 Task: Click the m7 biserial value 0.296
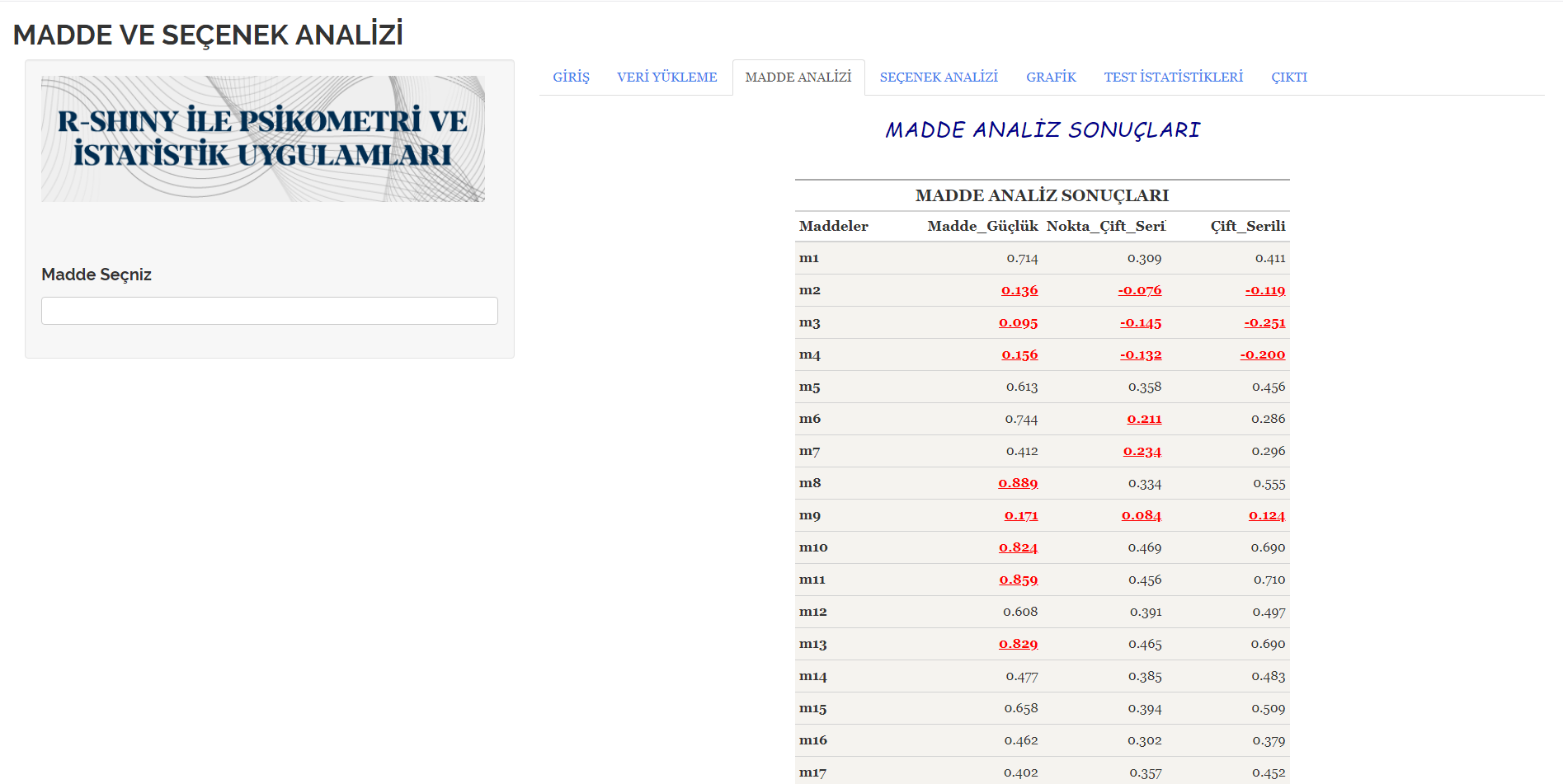pos(1269,451)
